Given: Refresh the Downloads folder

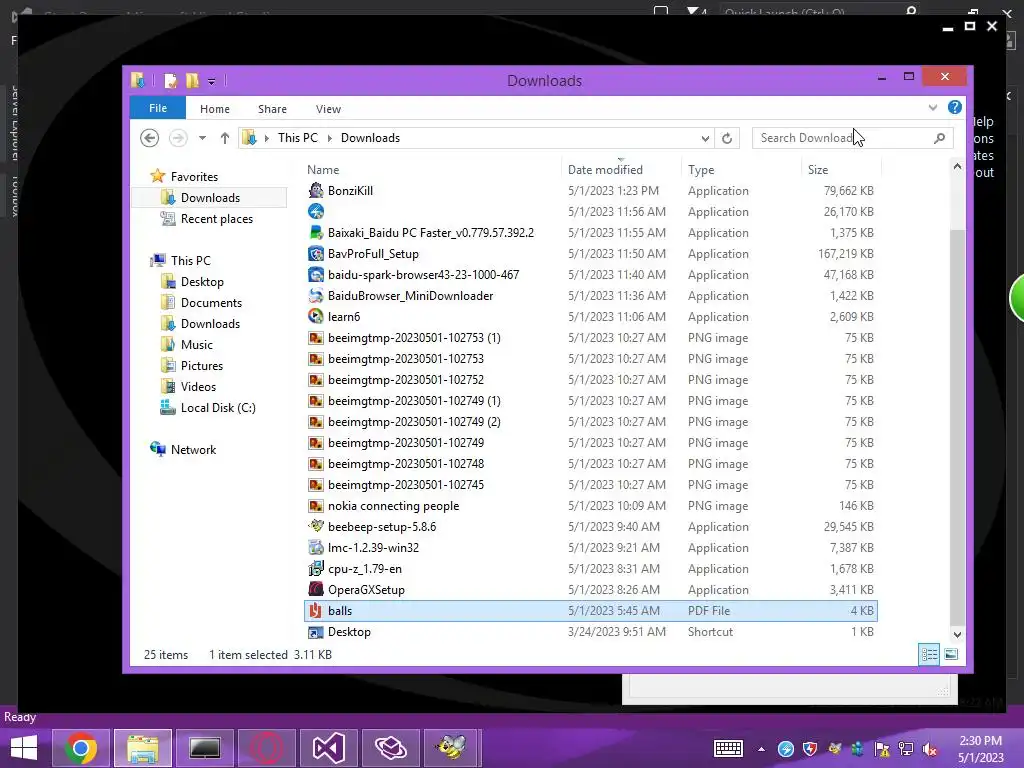Looking at the screenshot, I should pos(727,138).
